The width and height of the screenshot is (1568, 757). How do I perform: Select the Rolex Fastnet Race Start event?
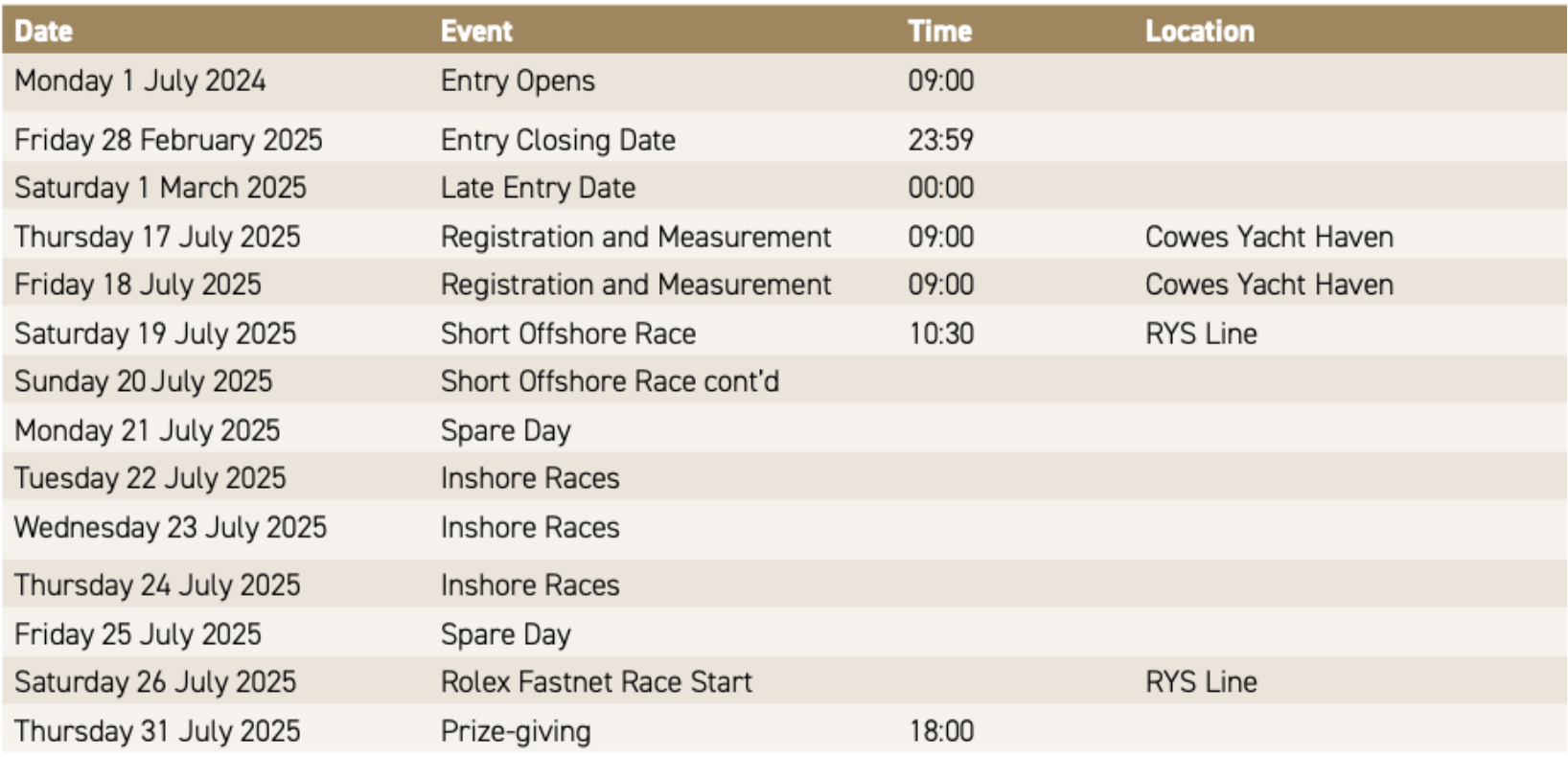596,682
